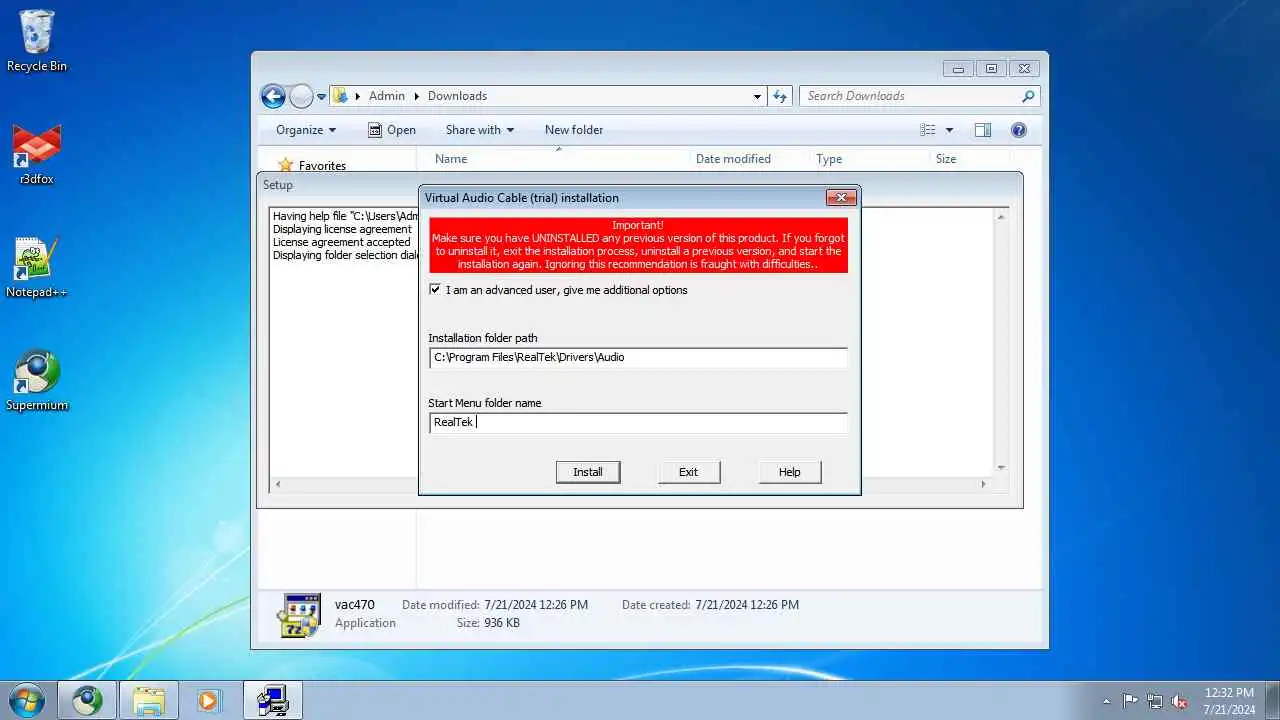Open recent locations dropdown arrow
This screenshot has width=1280, height=720.
(x=322, y=97)
